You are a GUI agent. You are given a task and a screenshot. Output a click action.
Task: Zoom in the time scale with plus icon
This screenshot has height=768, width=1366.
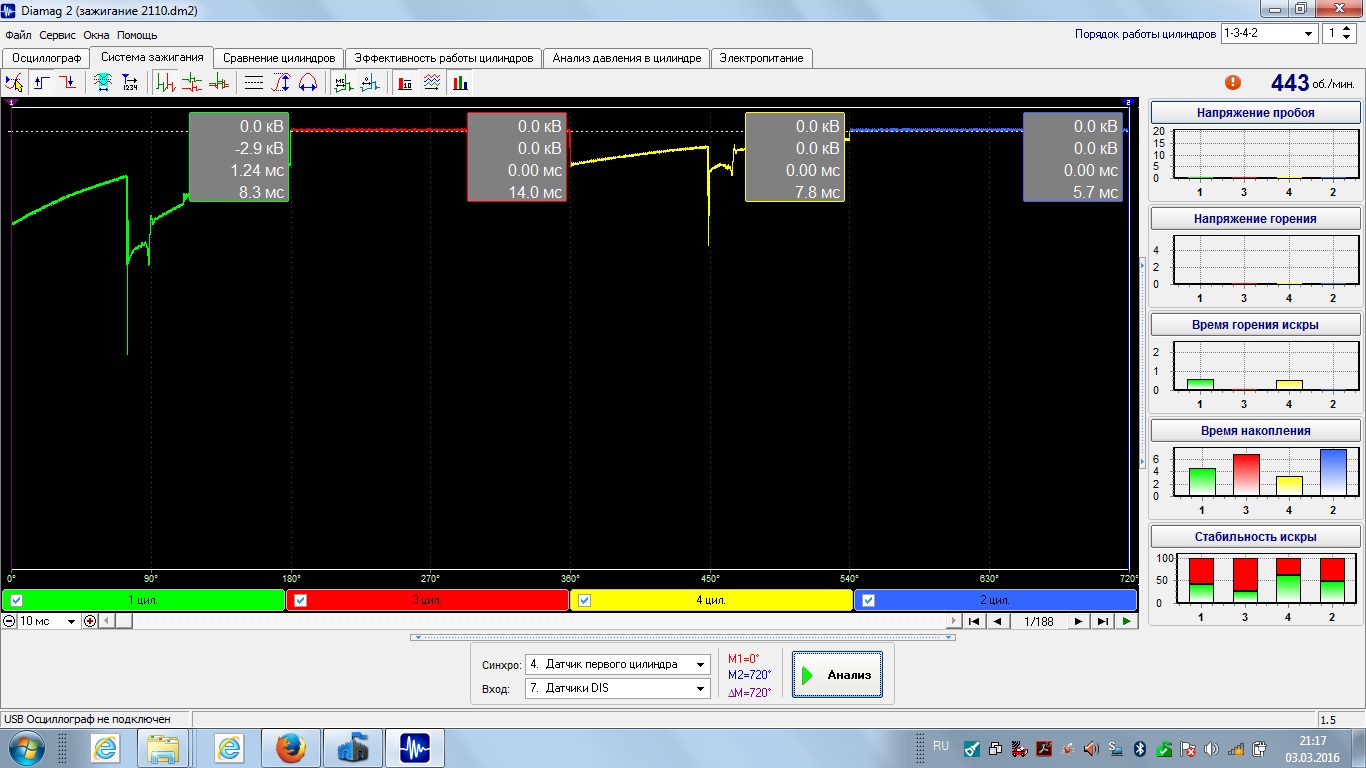tap(90, 621)
